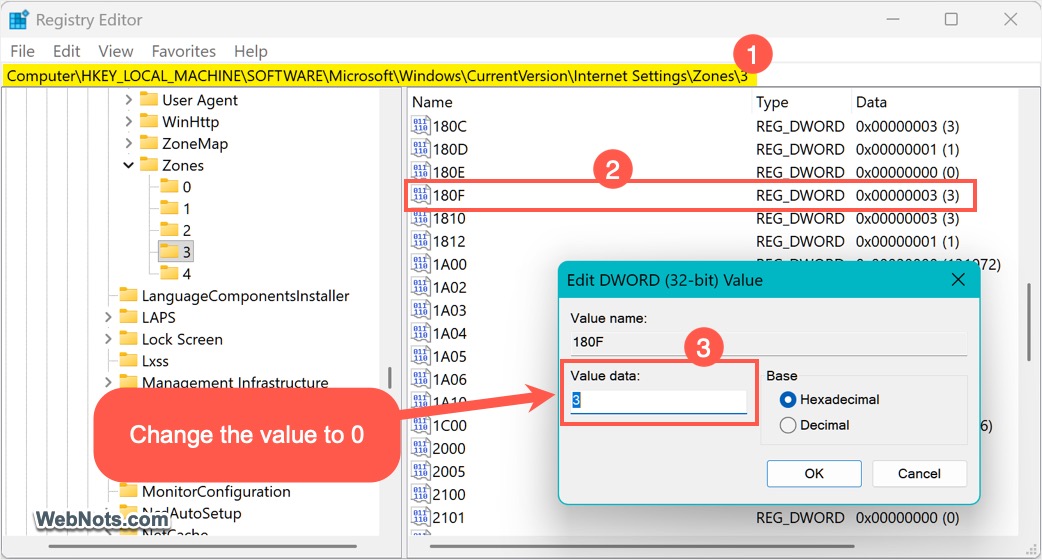Confirm the DWORD edit with OK
Image resolution: width=1042 pixels, height=560 pixels.
[814, 474]
